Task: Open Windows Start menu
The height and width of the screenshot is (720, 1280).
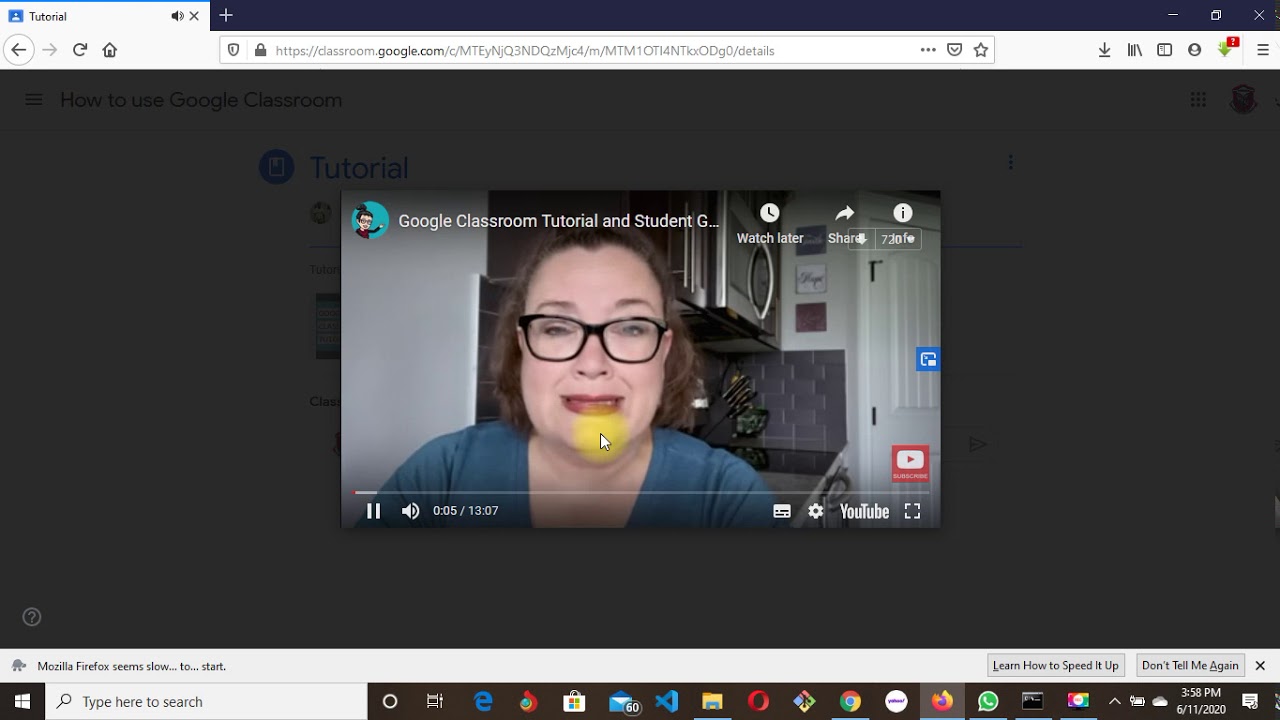Action: [x=22, y=701]
